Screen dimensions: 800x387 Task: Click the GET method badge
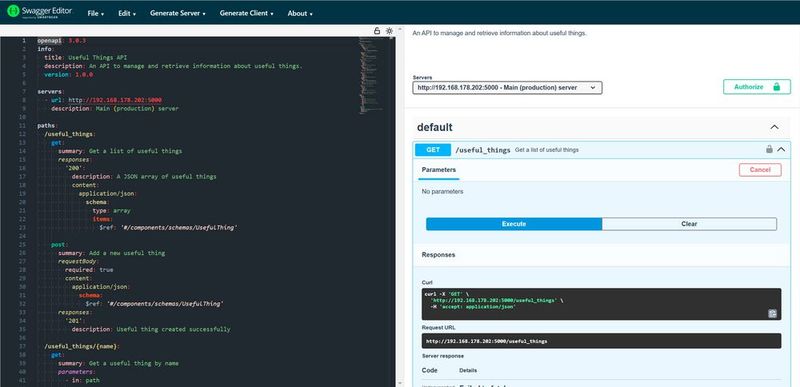tap(433, 150)
